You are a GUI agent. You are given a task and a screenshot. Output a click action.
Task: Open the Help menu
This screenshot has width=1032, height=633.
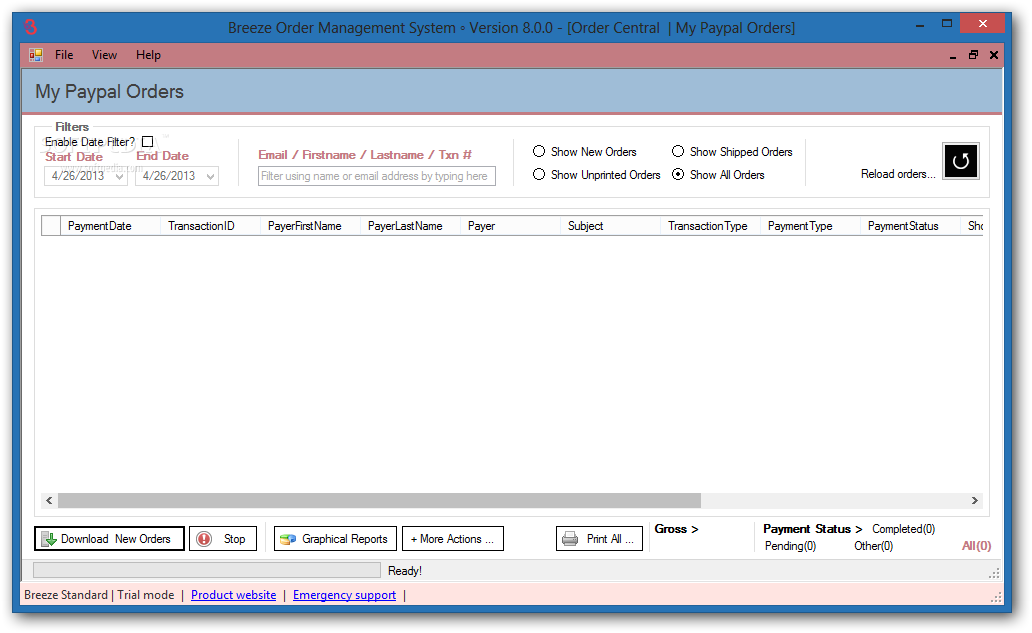pos(148,55)
